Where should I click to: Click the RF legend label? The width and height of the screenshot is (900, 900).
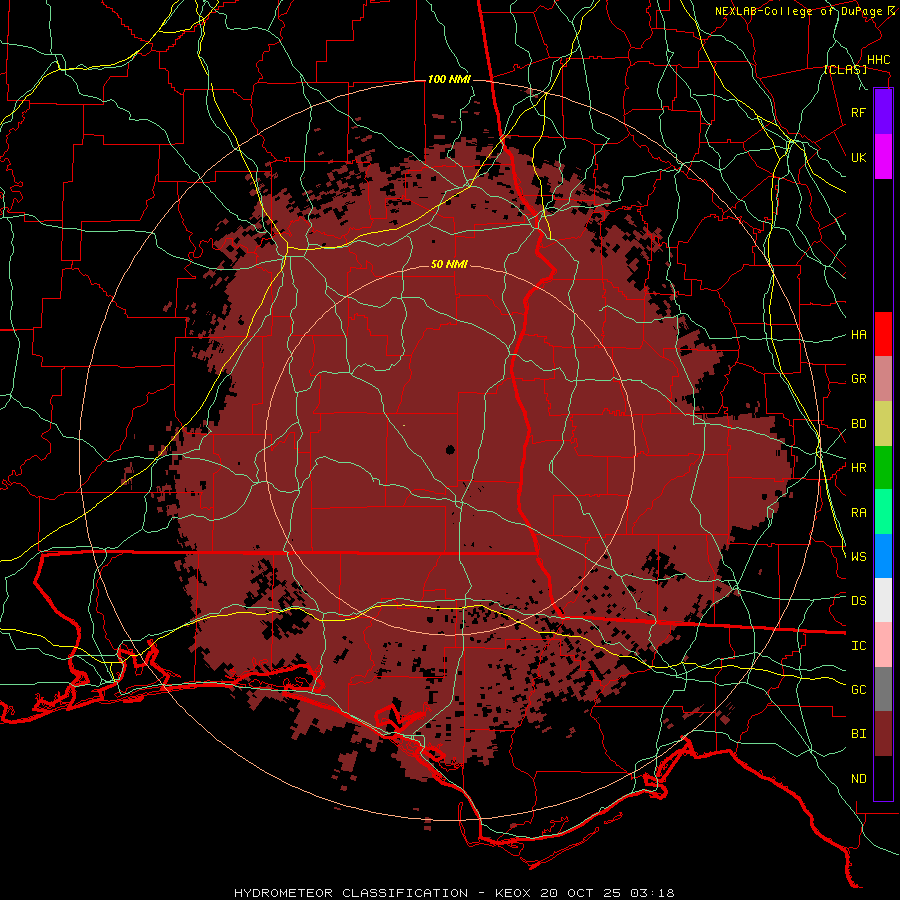pos(858,112)
